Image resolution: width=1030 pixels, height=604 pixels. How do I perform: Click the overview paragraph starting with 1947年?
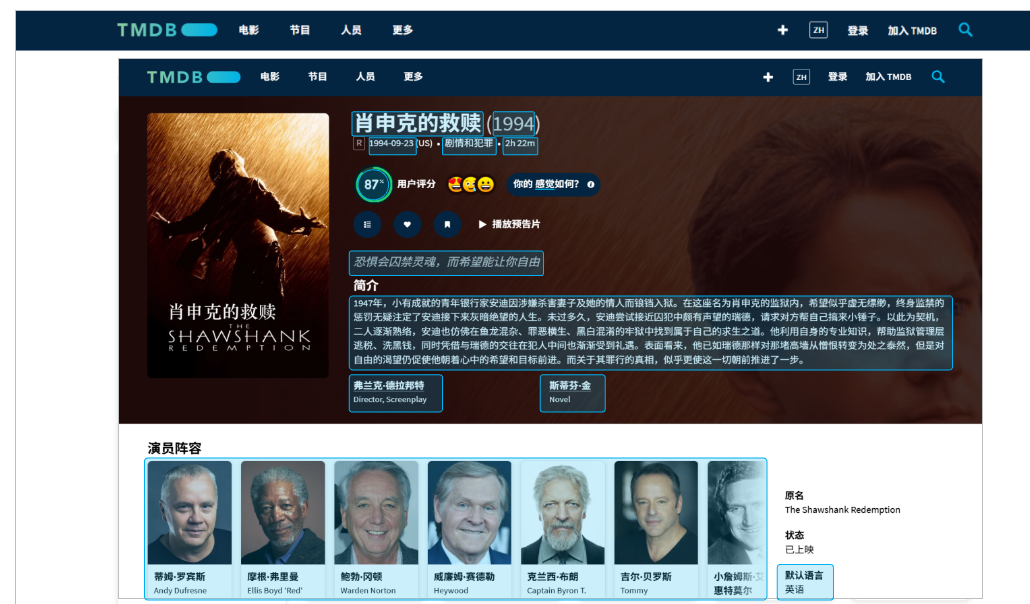point(650,332)
